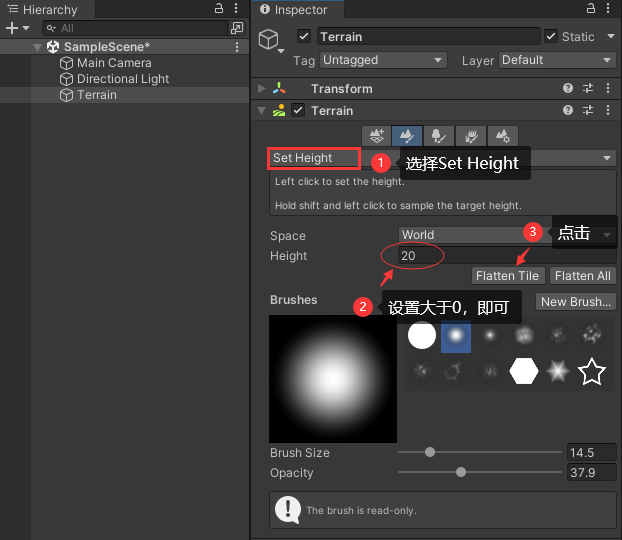Select Directional Light in Hierarchy

[x=123, y=79]
